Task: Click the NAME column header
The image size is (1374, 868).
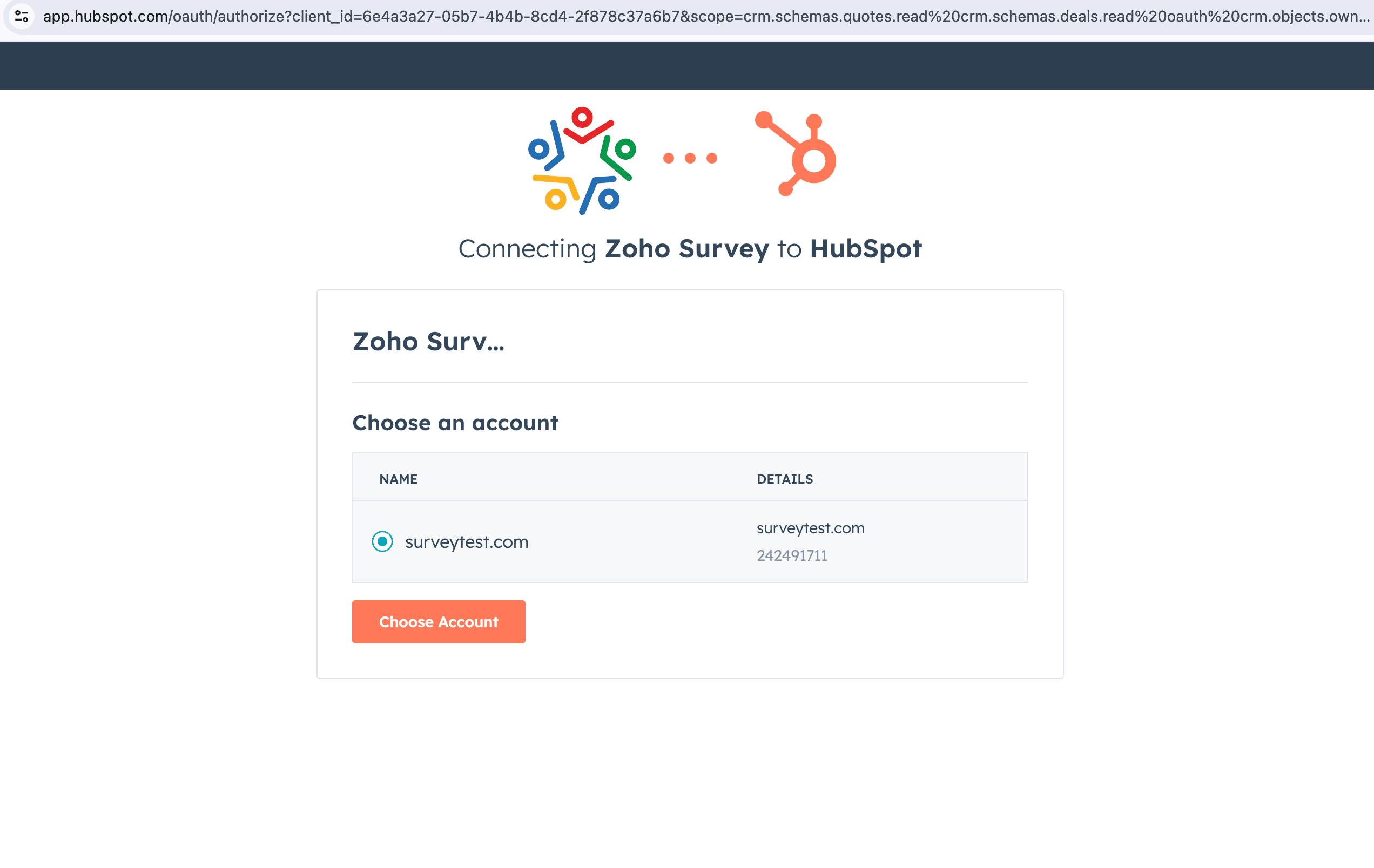Action: point(398,479)
